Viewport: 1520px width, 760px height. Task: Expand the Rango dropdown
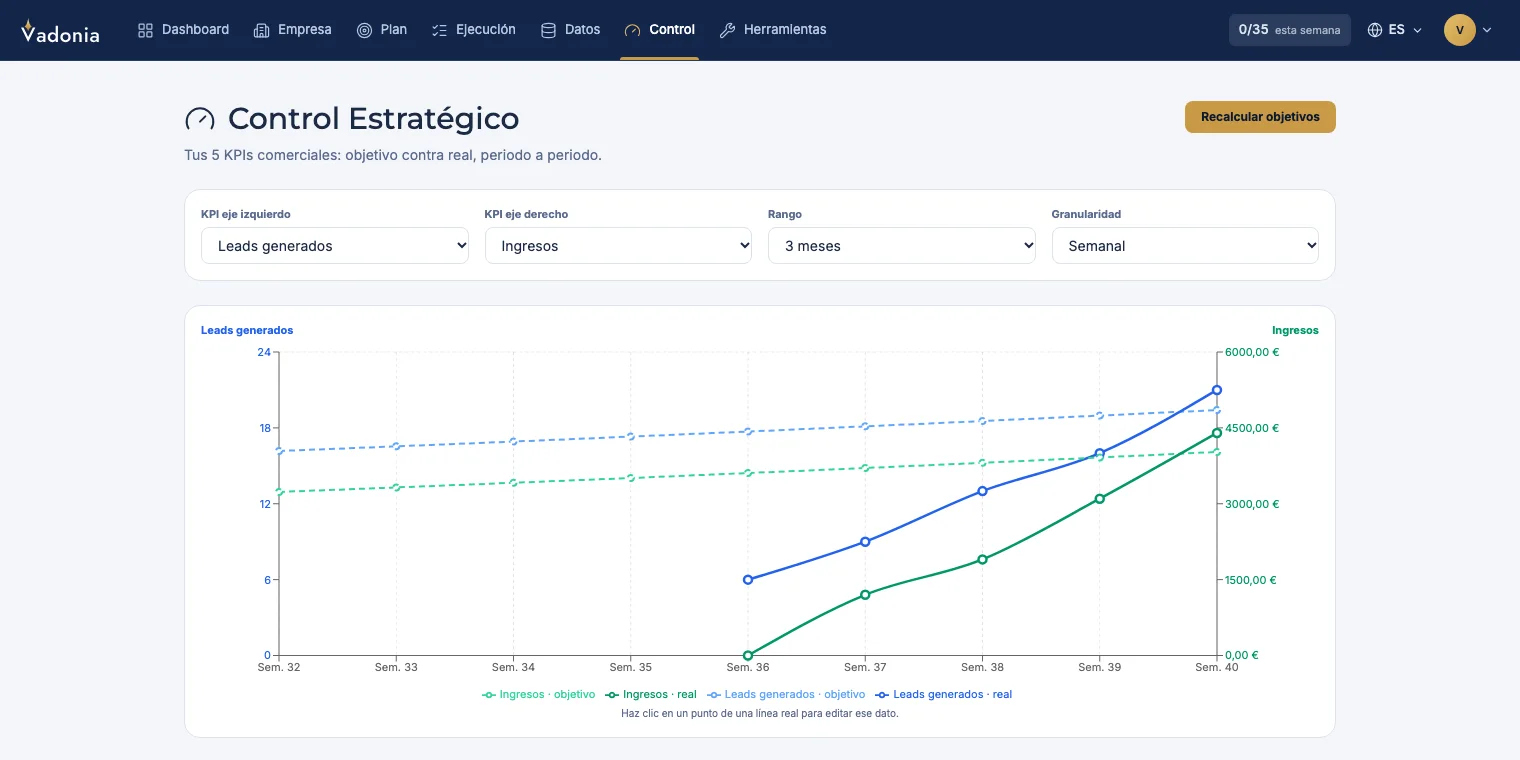[x=902, y=246]
